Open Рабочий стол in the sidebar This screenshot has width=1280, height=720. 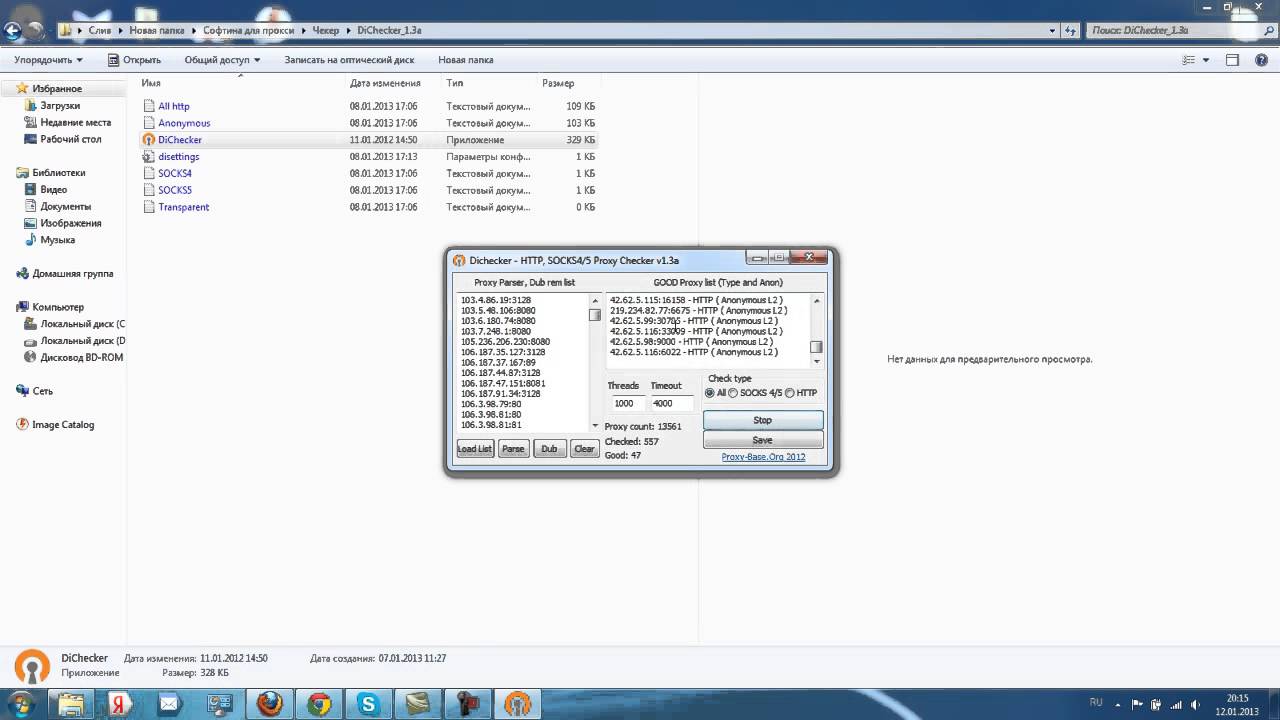(x=70, y=140)
